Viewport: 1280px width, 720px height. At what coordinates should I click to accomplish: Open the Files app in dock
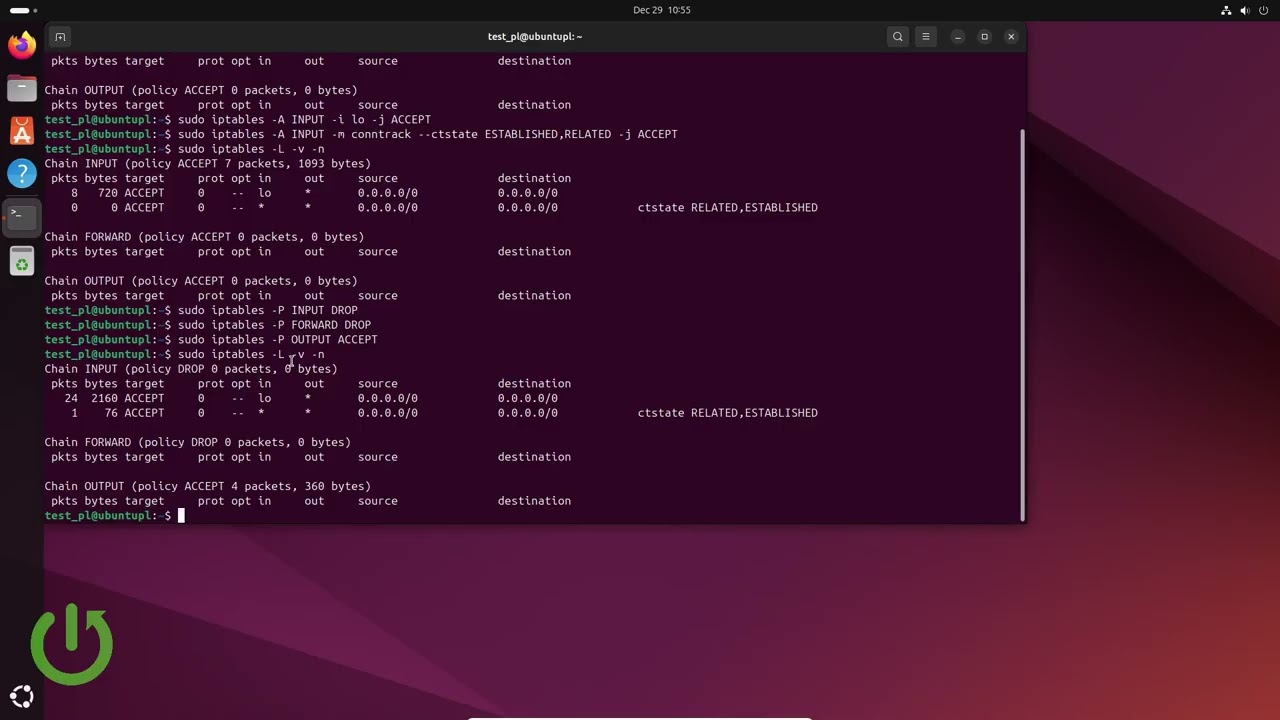pyautogui.click(x=22, y=88)
